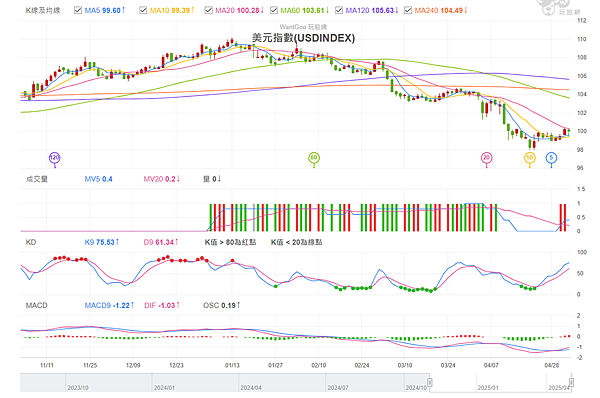This screenshot has width=600, height=398.
Task: Click the MA60 103.61 label
Action: pos(305,10)
